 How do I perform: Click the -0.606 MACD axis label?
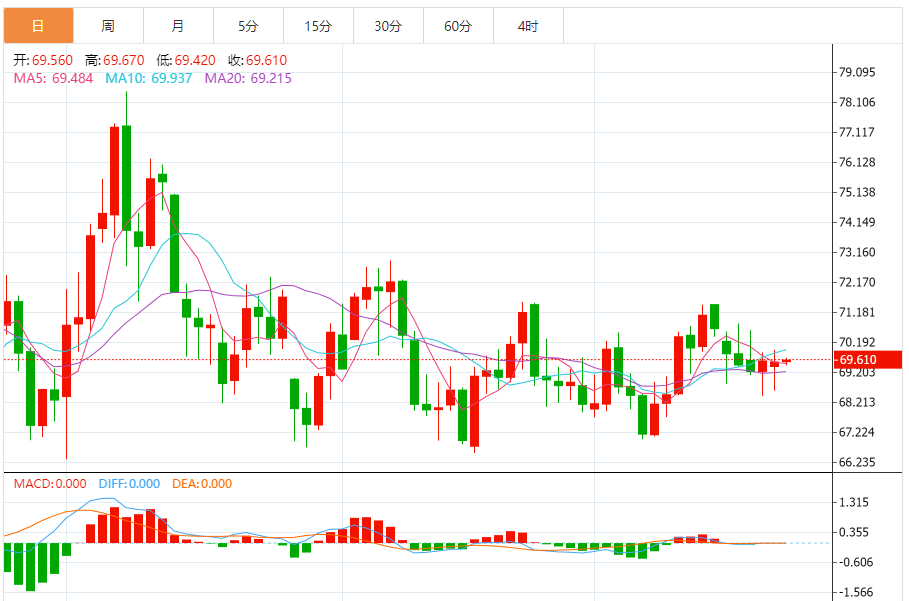856,562
